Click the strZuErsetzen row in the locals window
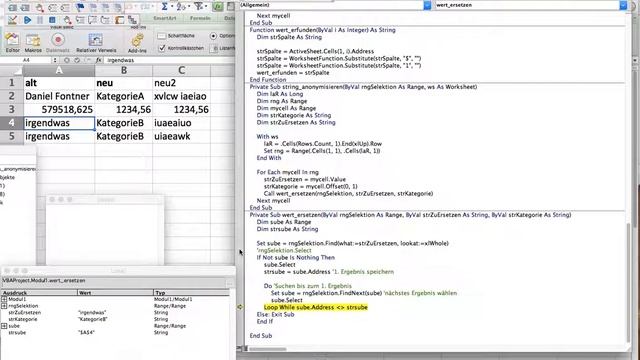This screenshot has width=640, height=360. click(115, 312)
